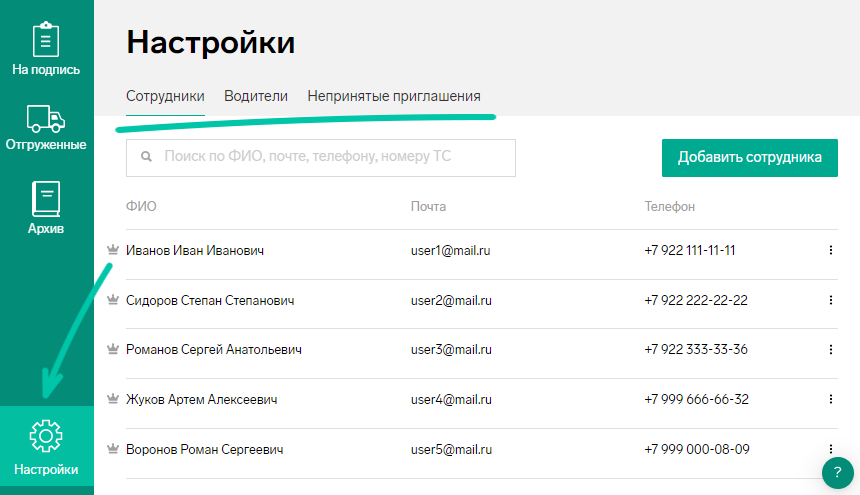
Task: Click the Добавить сотрудника button
Action: click(x=750, y=158)
